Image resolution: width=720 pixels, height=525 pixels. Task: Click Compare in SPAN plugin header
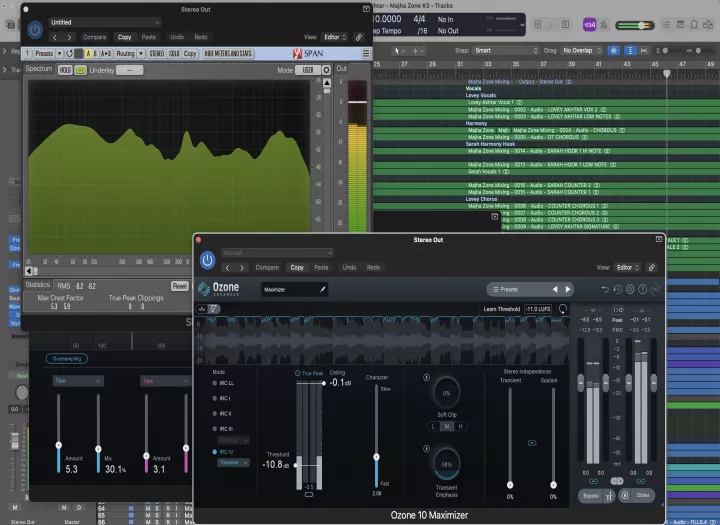coord(94,37)
